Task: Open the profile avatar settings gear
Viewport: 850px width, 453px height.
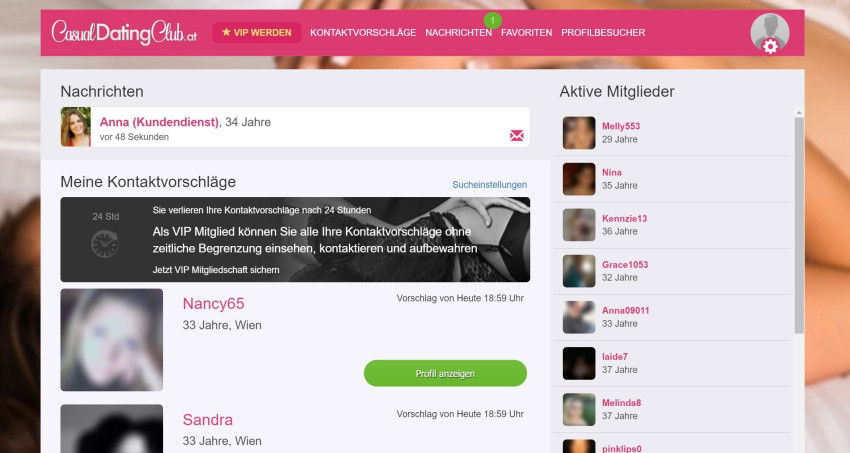Action: [769, 46]
